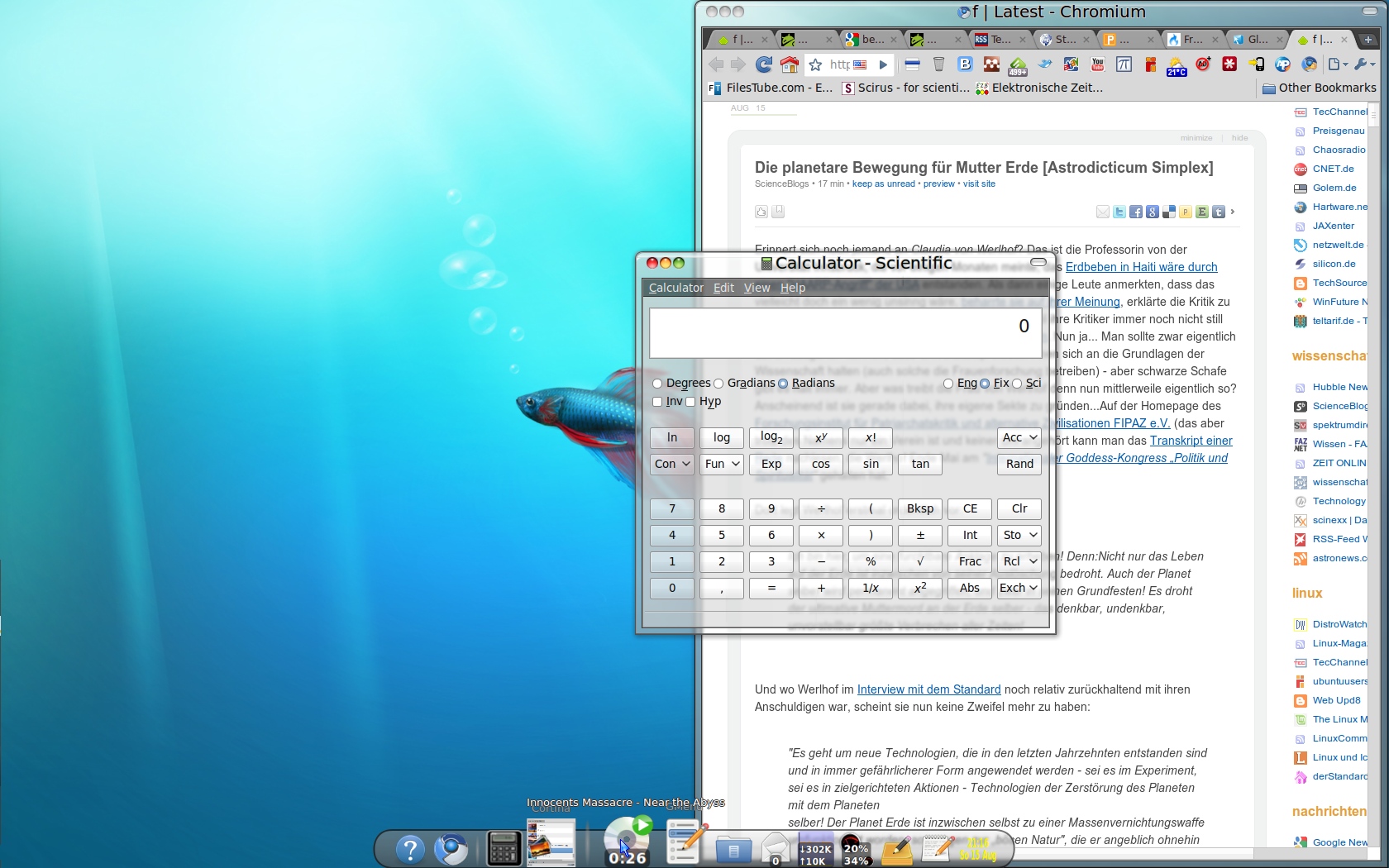Open a new tab in Chromium
Image resolution: width=1389 pixels, height=868 pixels.
point(1368,39)
